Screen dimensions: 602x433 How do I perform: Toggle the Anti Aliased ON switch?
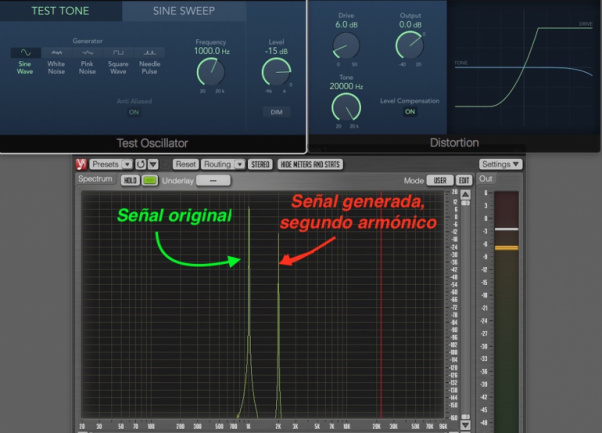134,112
